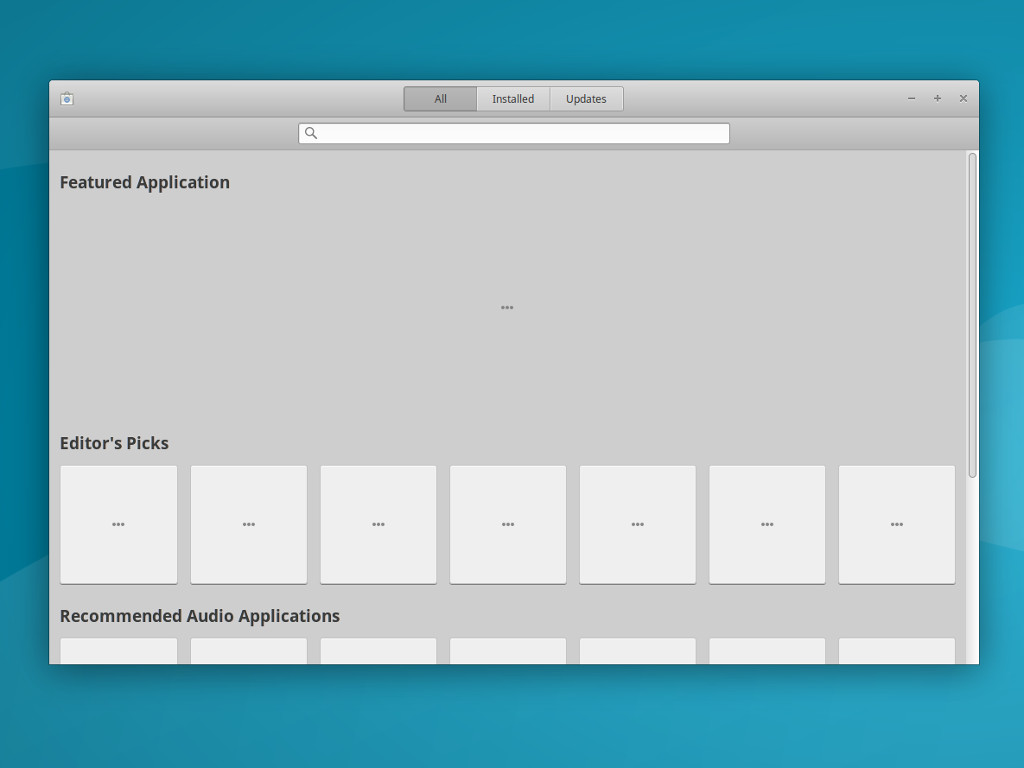Image resolution: width=1024 pixels, height=768 pixels.
Task: Show the Updates tab
Action: [x=586, y=99]
